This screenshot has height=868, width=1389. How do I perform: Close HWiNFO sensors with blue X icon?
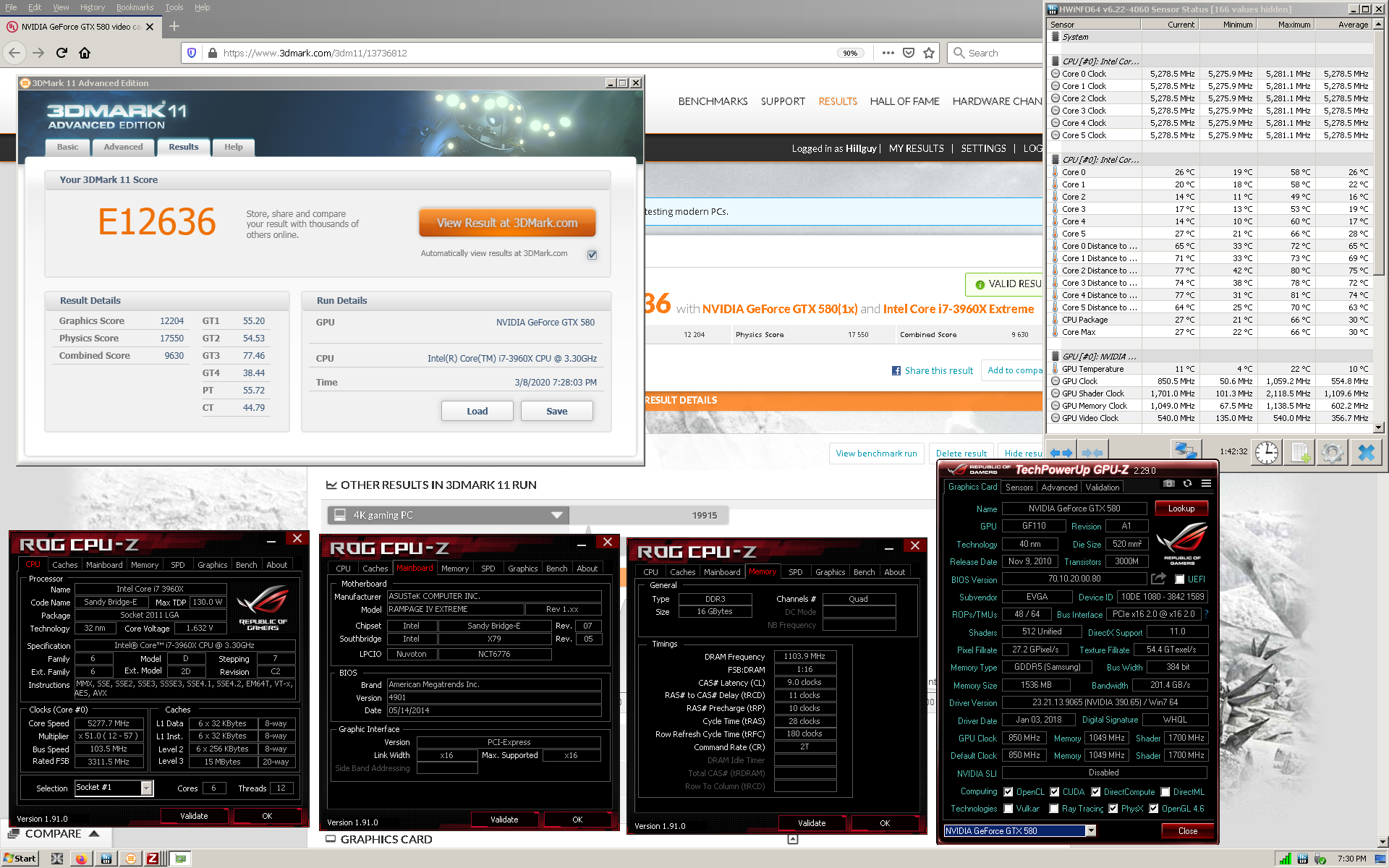tap(1366, 452)
